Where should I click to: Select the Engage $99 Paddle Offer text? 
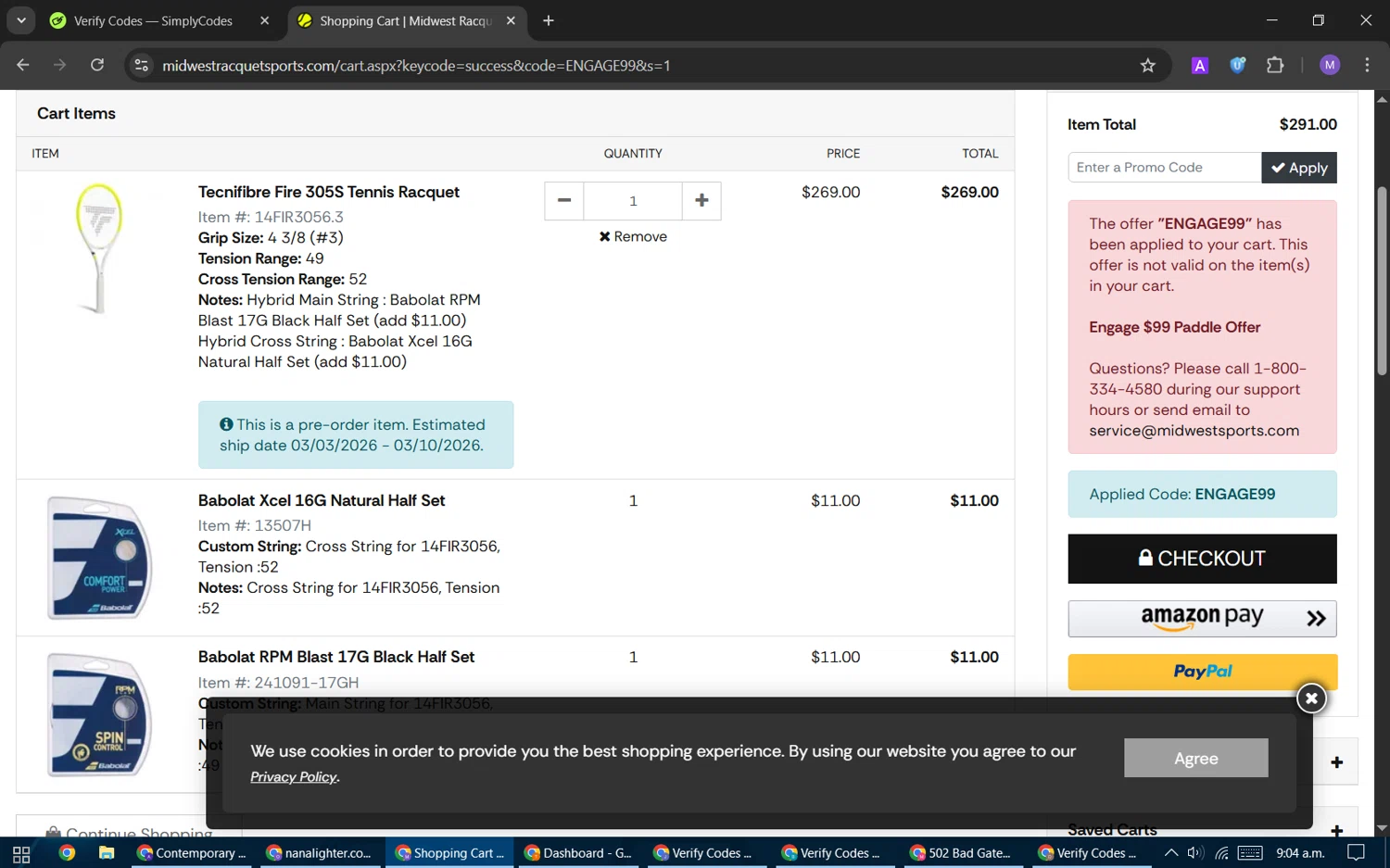(x=1174, y=327)
